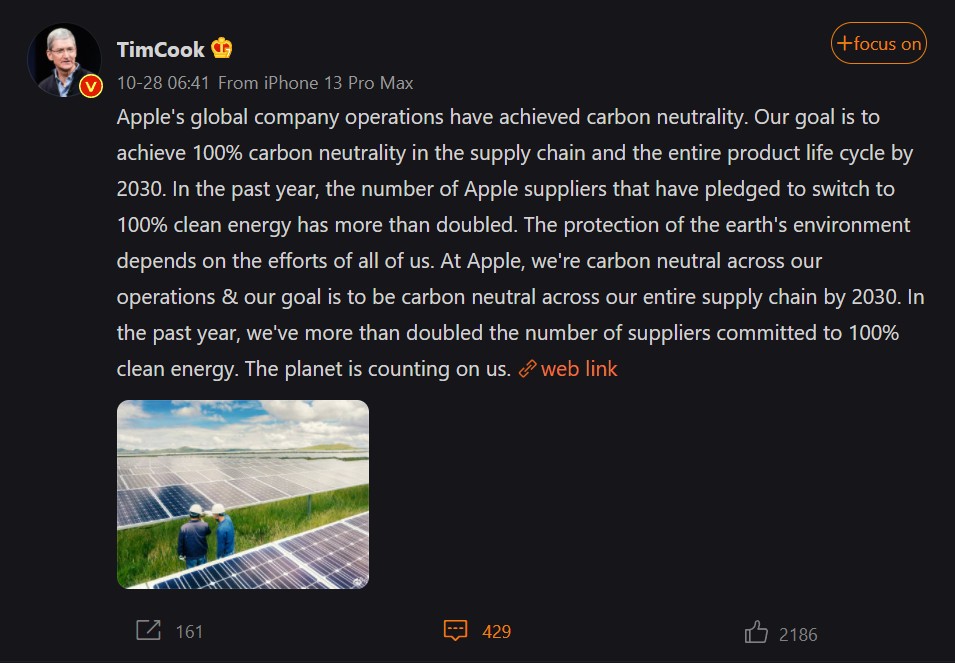Screen dimensions: 955x663
Task: Click the From iPhone 13 Pro Max source link
Action: [316, 84]
